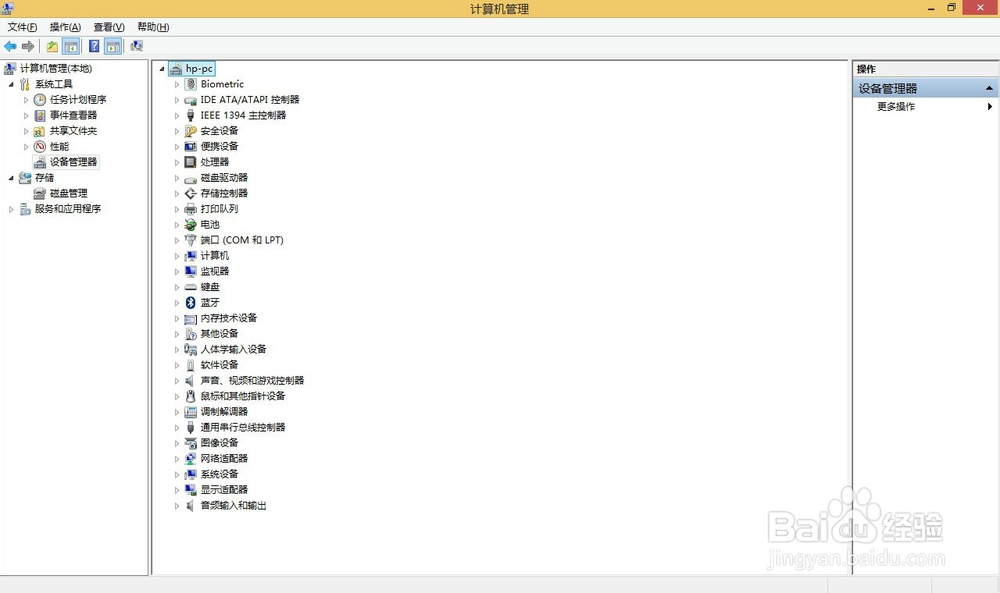The image size is (1000, 593).
Task: Click the 性能 icon in left tree
Action: [40, 147]
